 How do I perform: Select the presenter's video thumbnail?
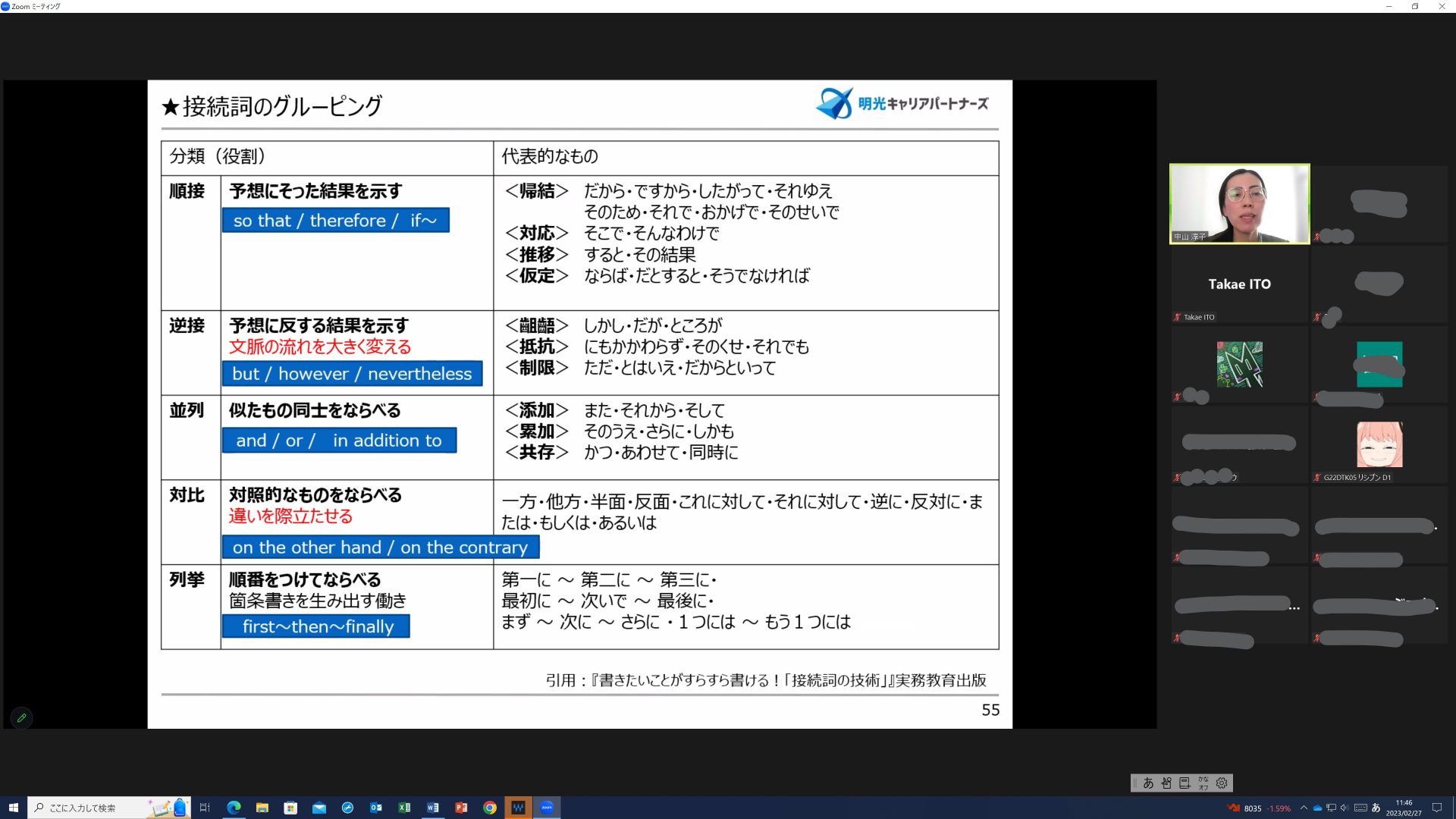coord(1239,204)
